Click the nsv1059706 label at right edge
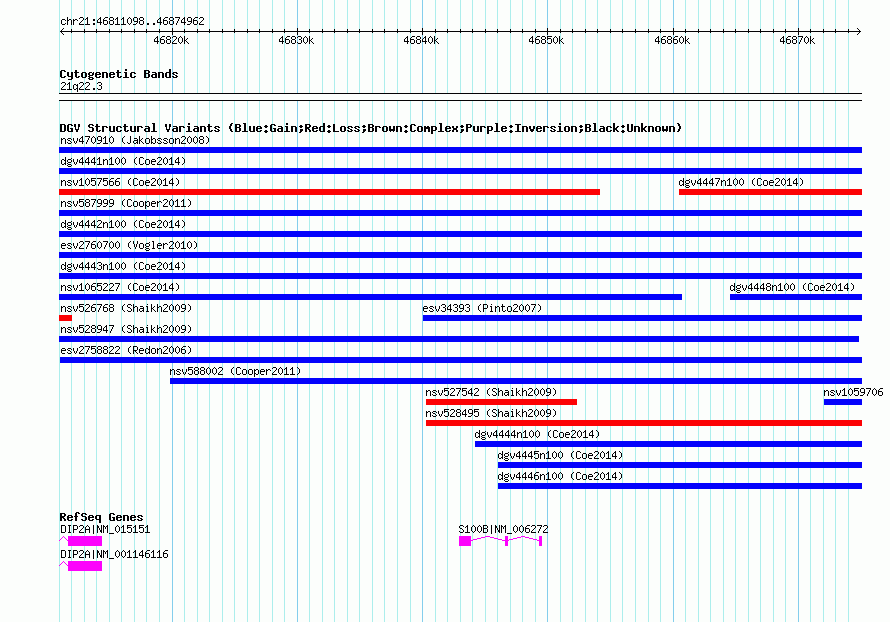 853,392
